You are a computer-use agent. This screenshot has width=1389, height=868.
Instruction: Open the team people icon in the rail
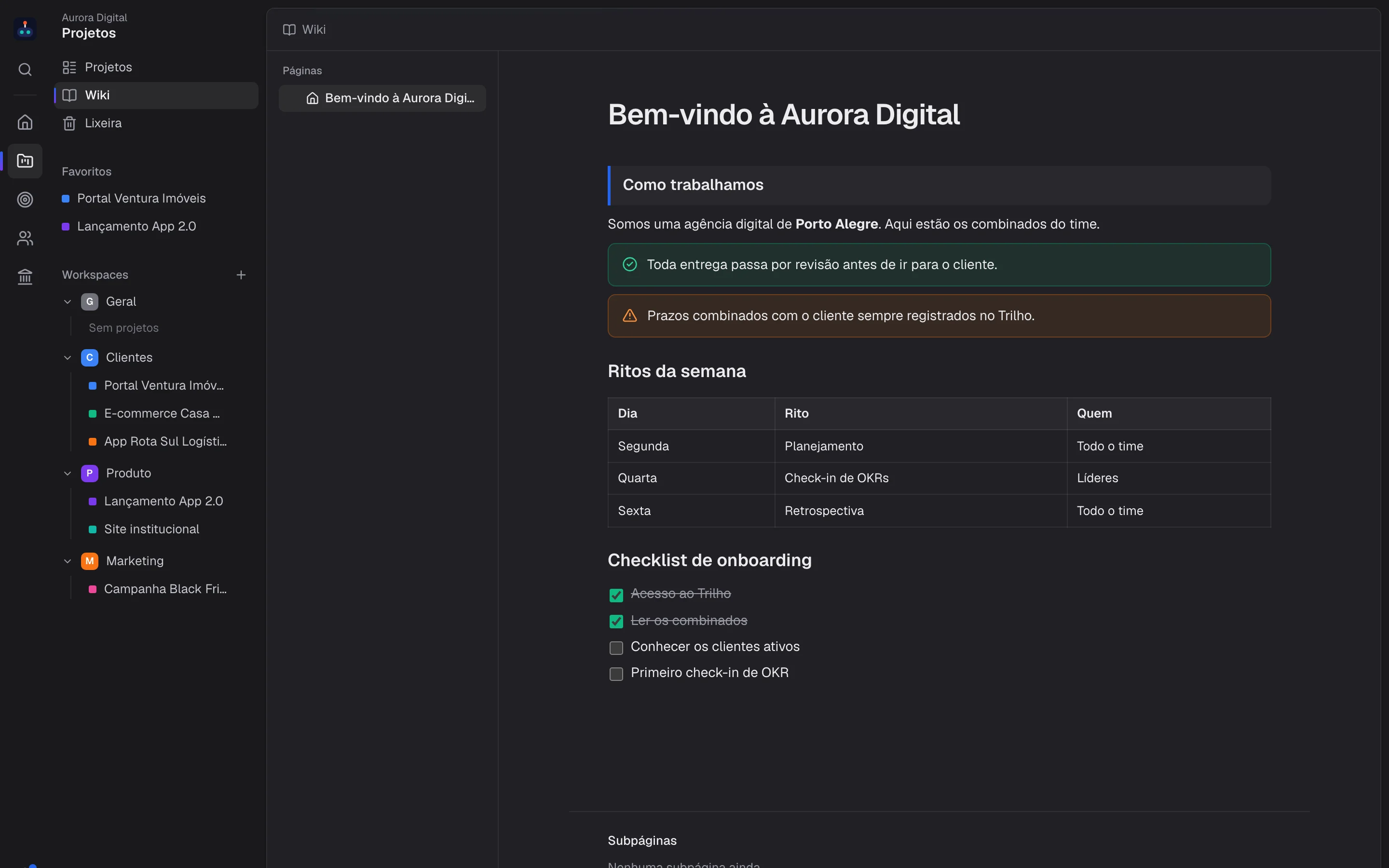pos(25,238)
